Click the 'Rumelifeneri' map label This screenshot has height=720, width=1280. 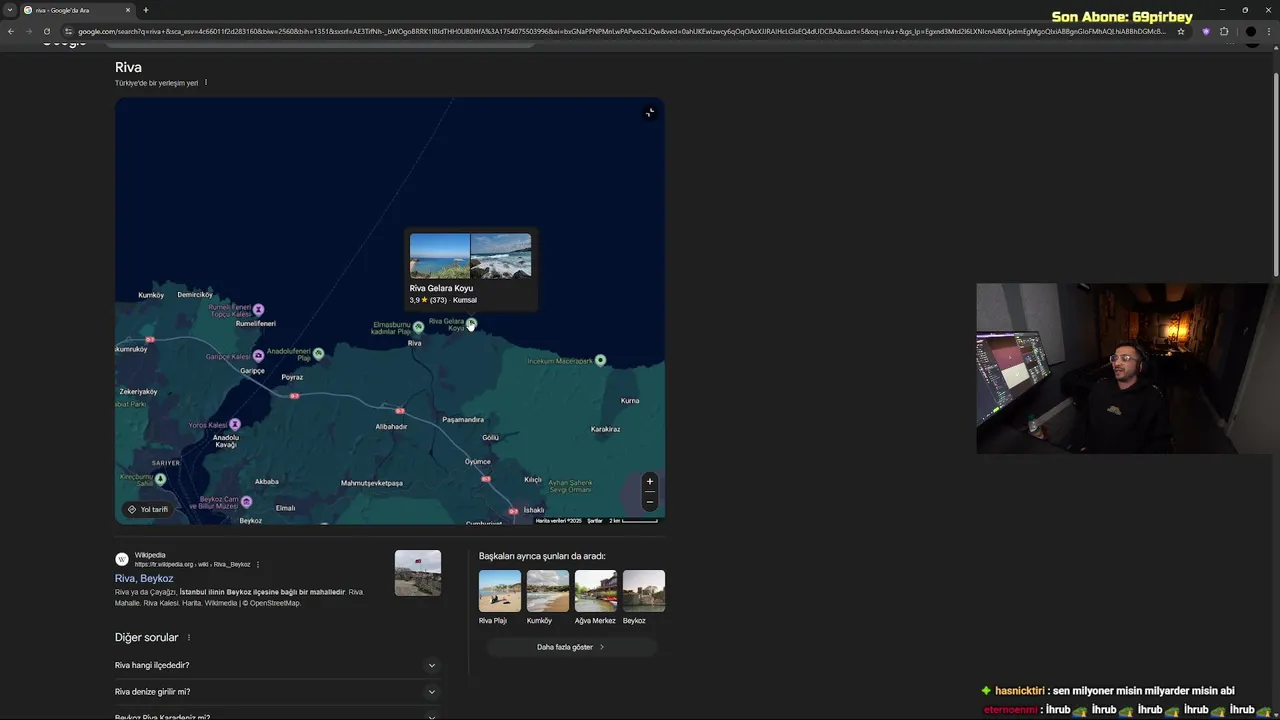256,323
